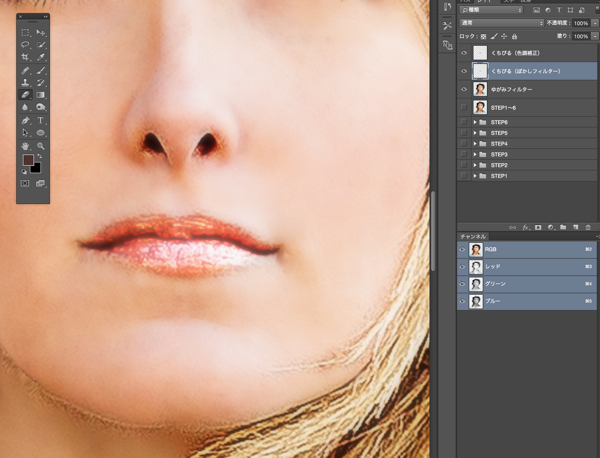Toggle Quick Mask mode
The height and width of the screenshot is (458, 600).
[25, 184]
